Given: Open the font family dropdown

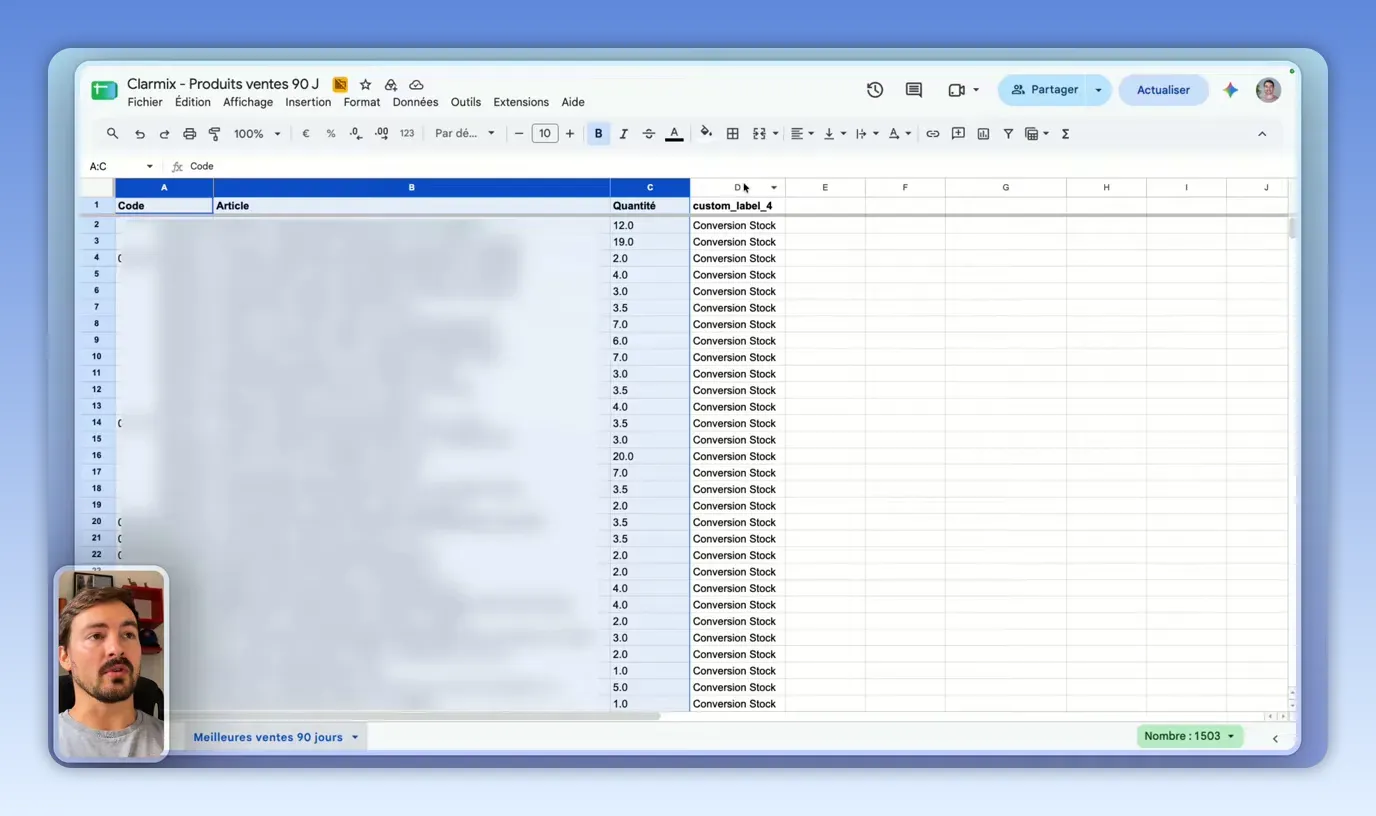Looking at the screenshot, I should [465, 134].
